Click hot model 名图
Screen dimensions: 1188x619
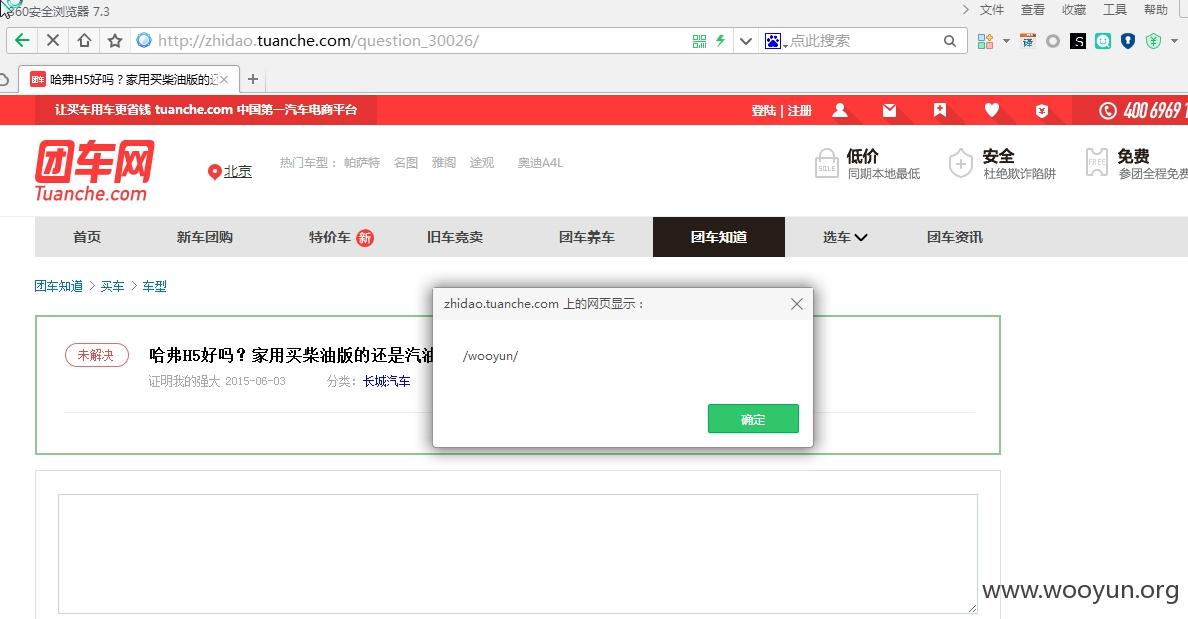[x=405, y=163]
